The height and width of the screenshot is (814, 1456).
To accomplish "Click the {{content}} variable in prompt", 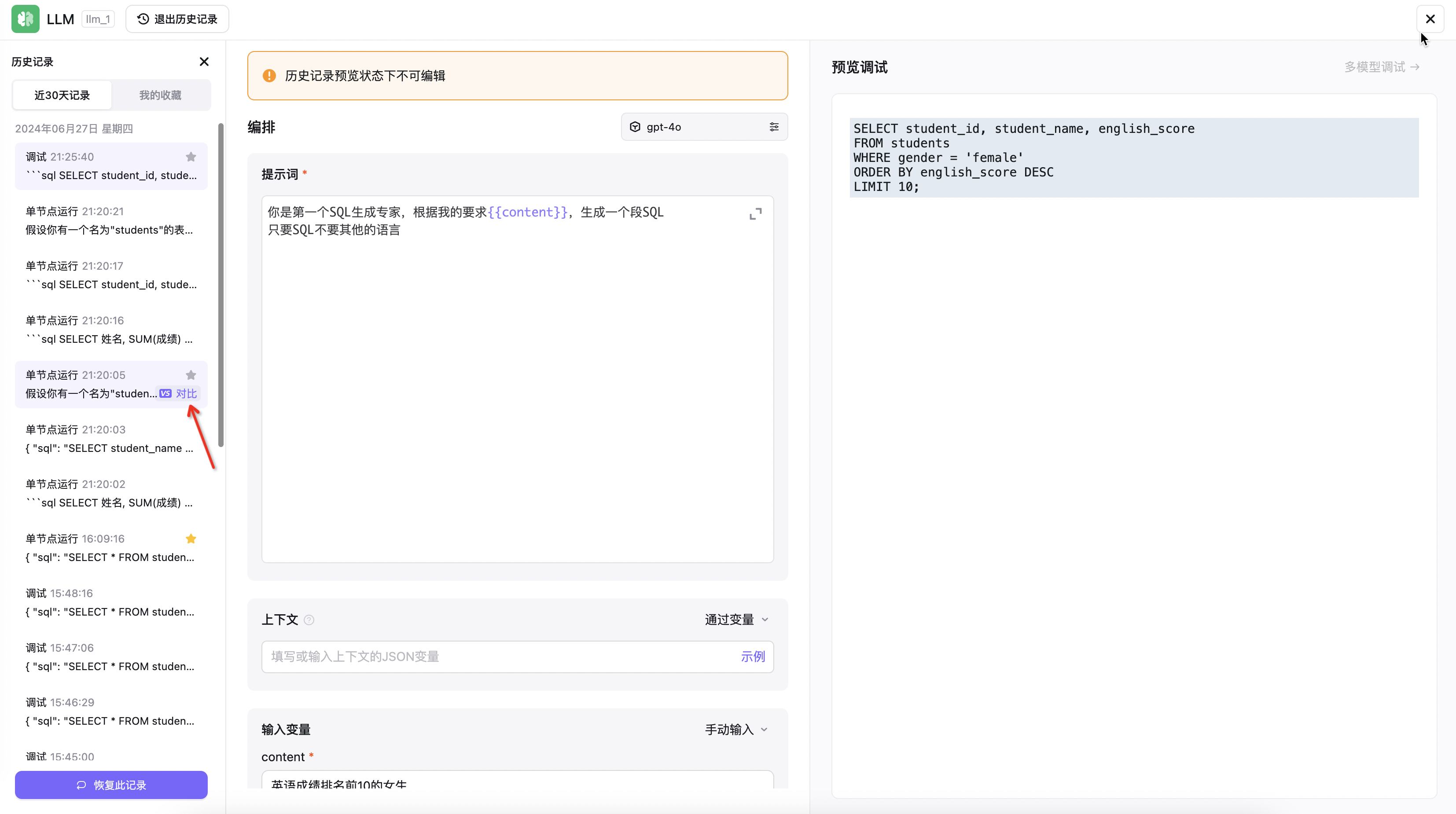I will point(527,213).
